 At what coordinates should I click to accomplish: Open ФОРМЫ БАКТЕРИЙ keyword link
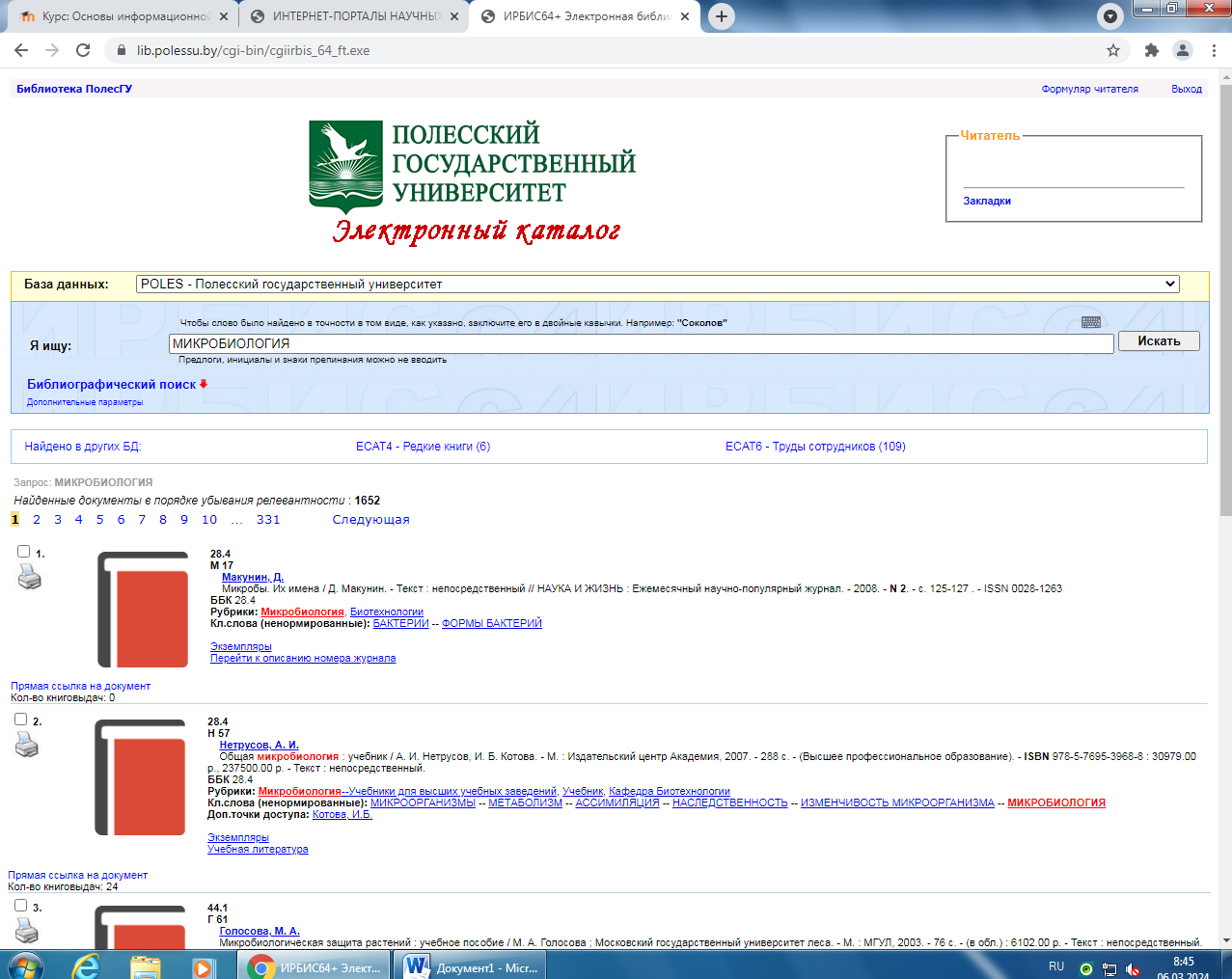492,623
